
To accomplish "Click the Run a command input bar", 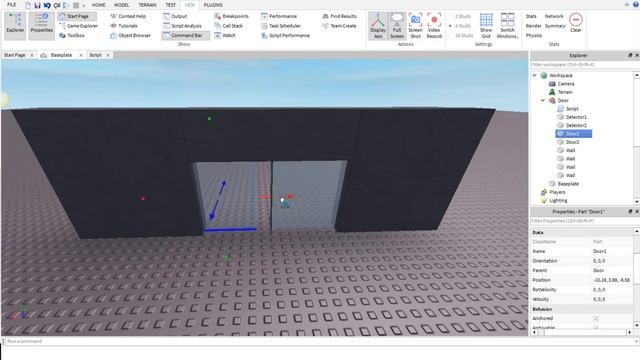I will coord(320,341).
